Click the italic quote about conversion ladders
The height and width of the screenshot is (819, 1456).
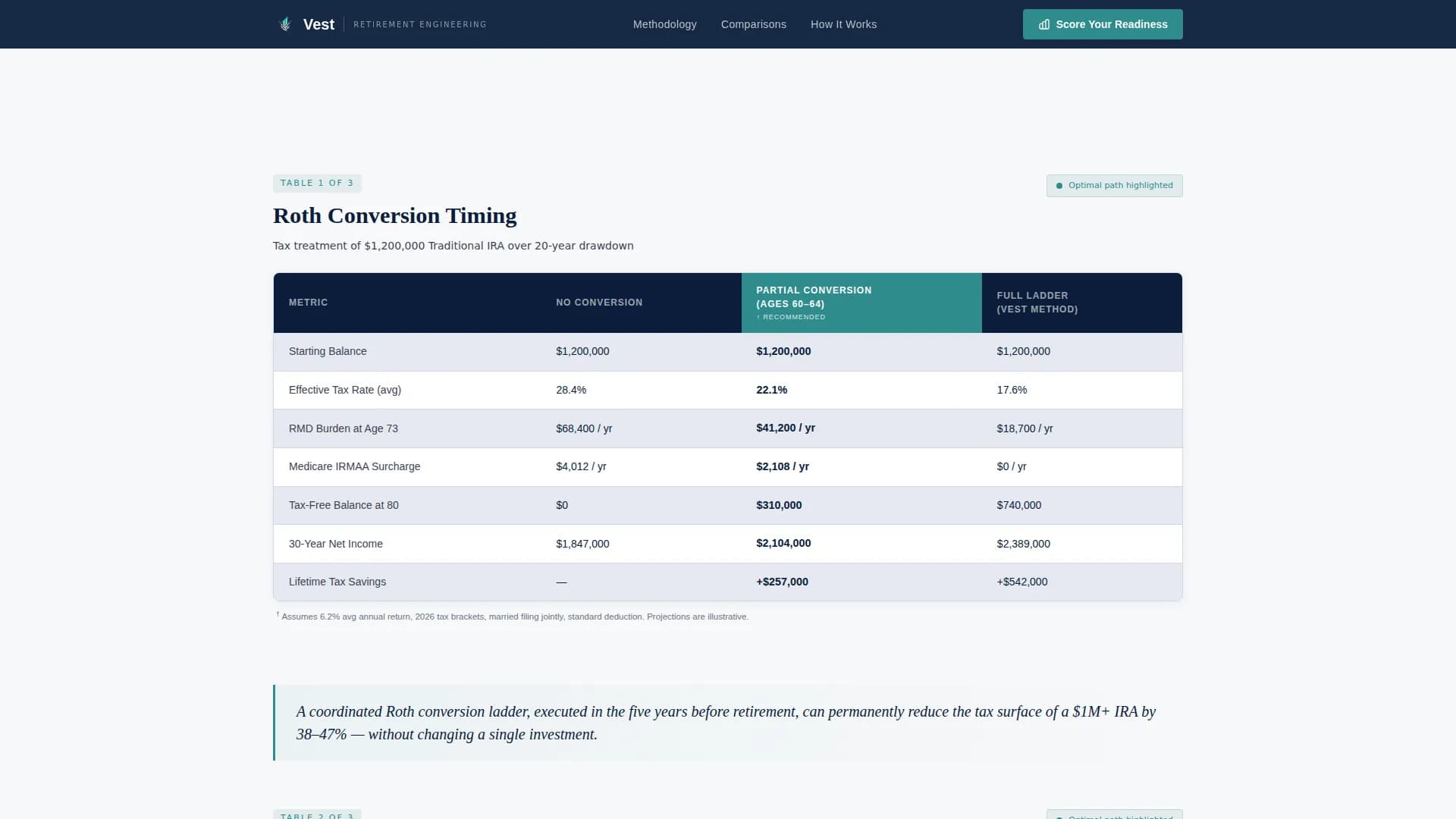[725, 723]
